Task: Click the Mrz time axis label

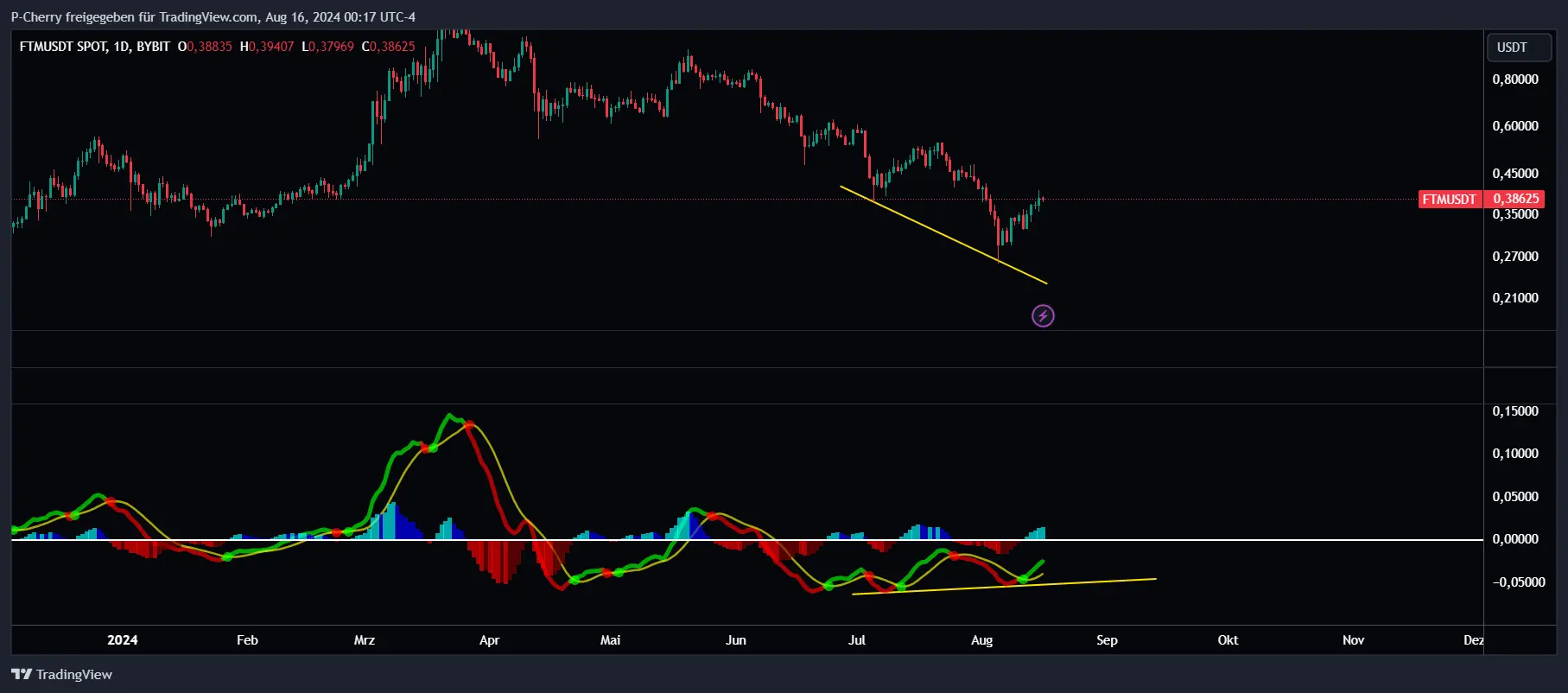Action: 365,640
